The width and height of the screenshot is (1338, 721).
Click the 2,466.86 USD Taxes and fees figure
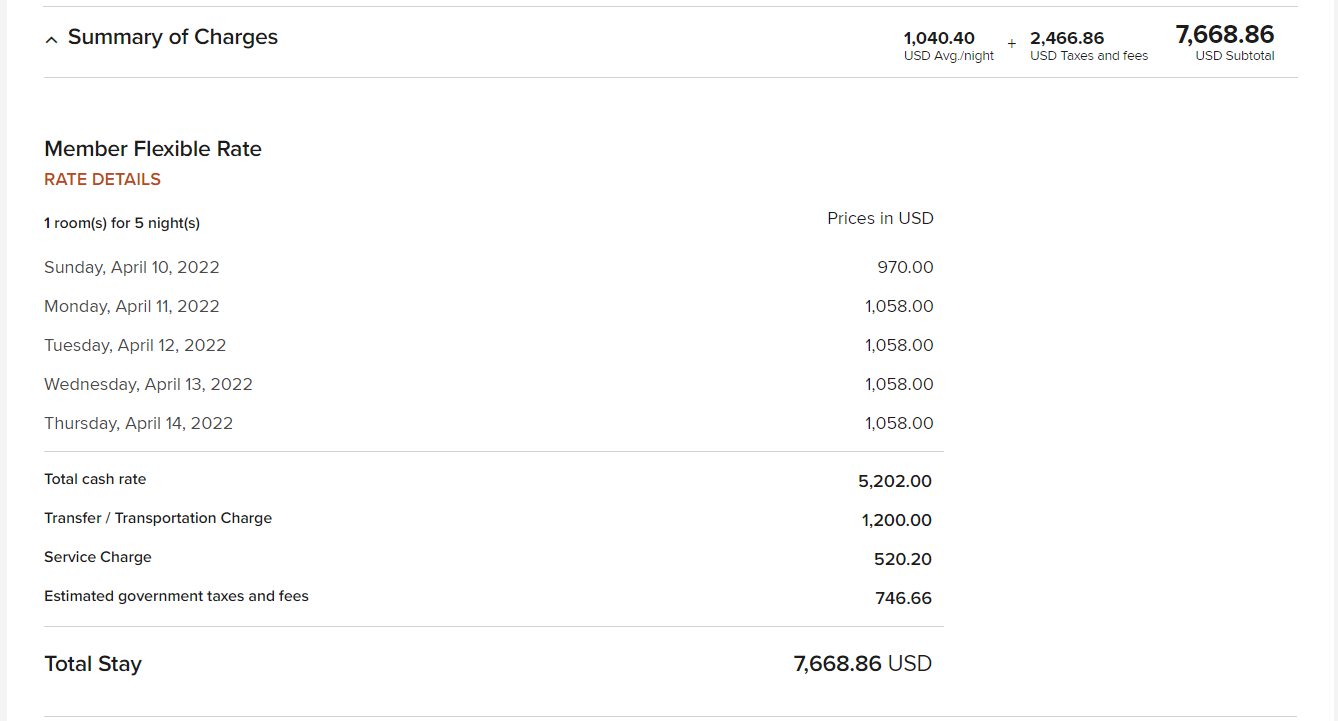coord(1089,47)
